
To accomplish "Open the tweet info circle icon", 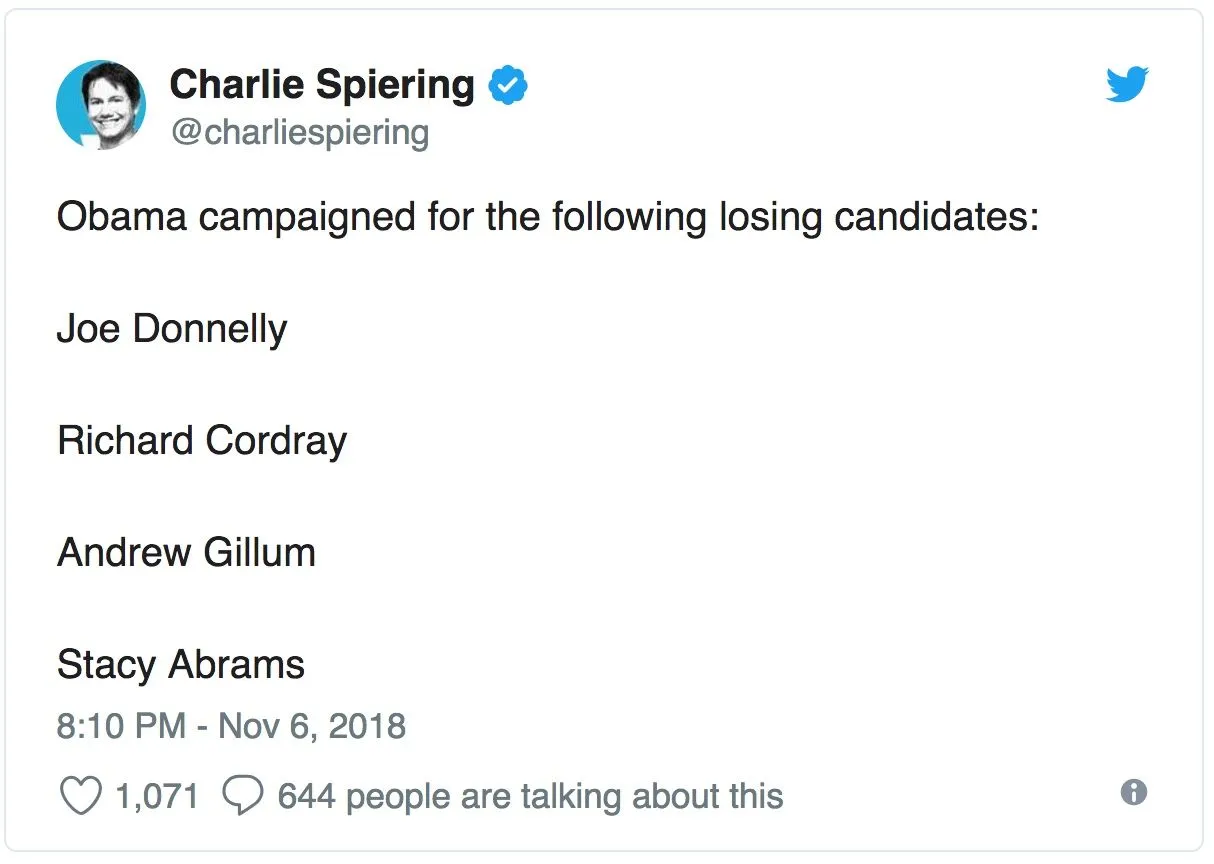I will [x=1133, y=793].
